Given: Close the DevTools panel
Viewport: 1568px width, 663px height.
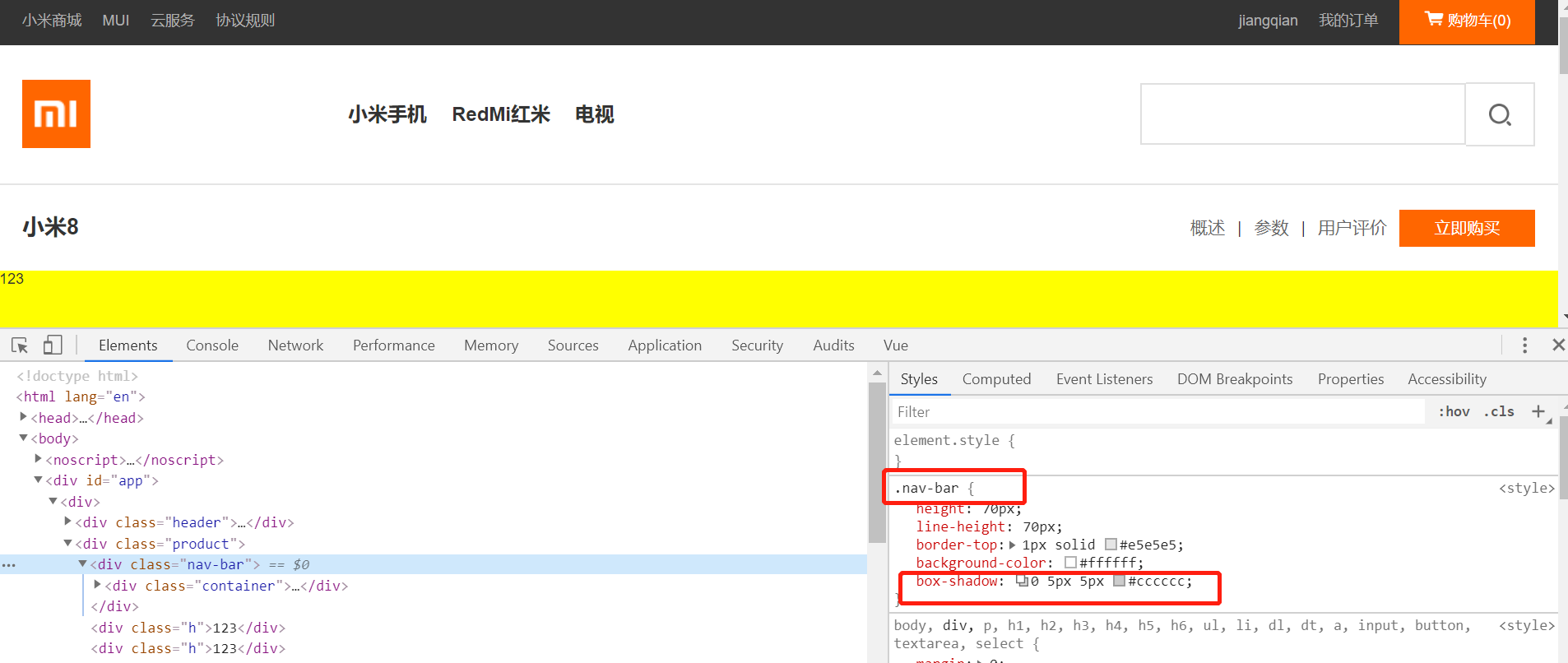Looking at the screenshot, I should pyautogui.click(x=1558, y=345).
